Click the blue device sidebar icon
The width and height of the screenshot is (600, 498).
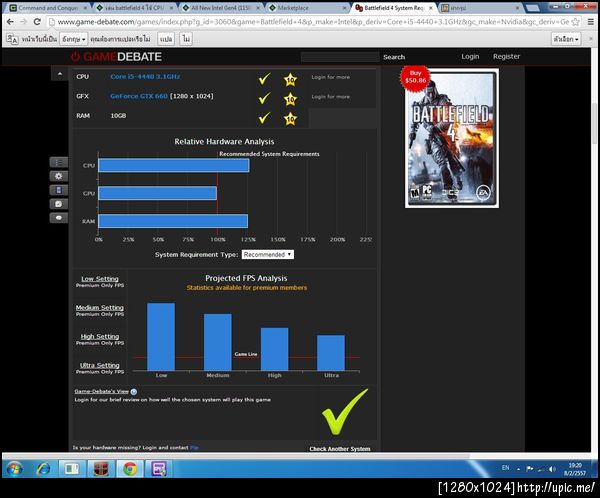click(x=59, y=190)
